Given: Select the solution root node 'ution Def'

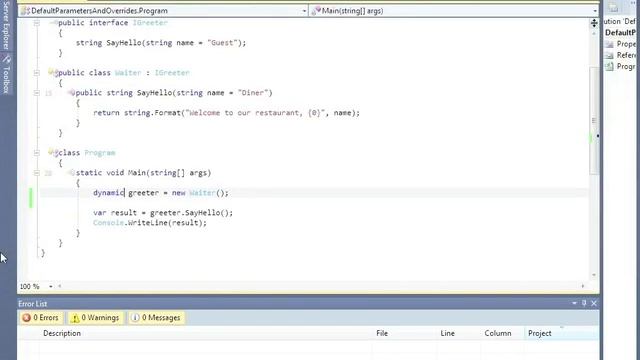Looking at the screenshot, I should [x=620, y=21].
